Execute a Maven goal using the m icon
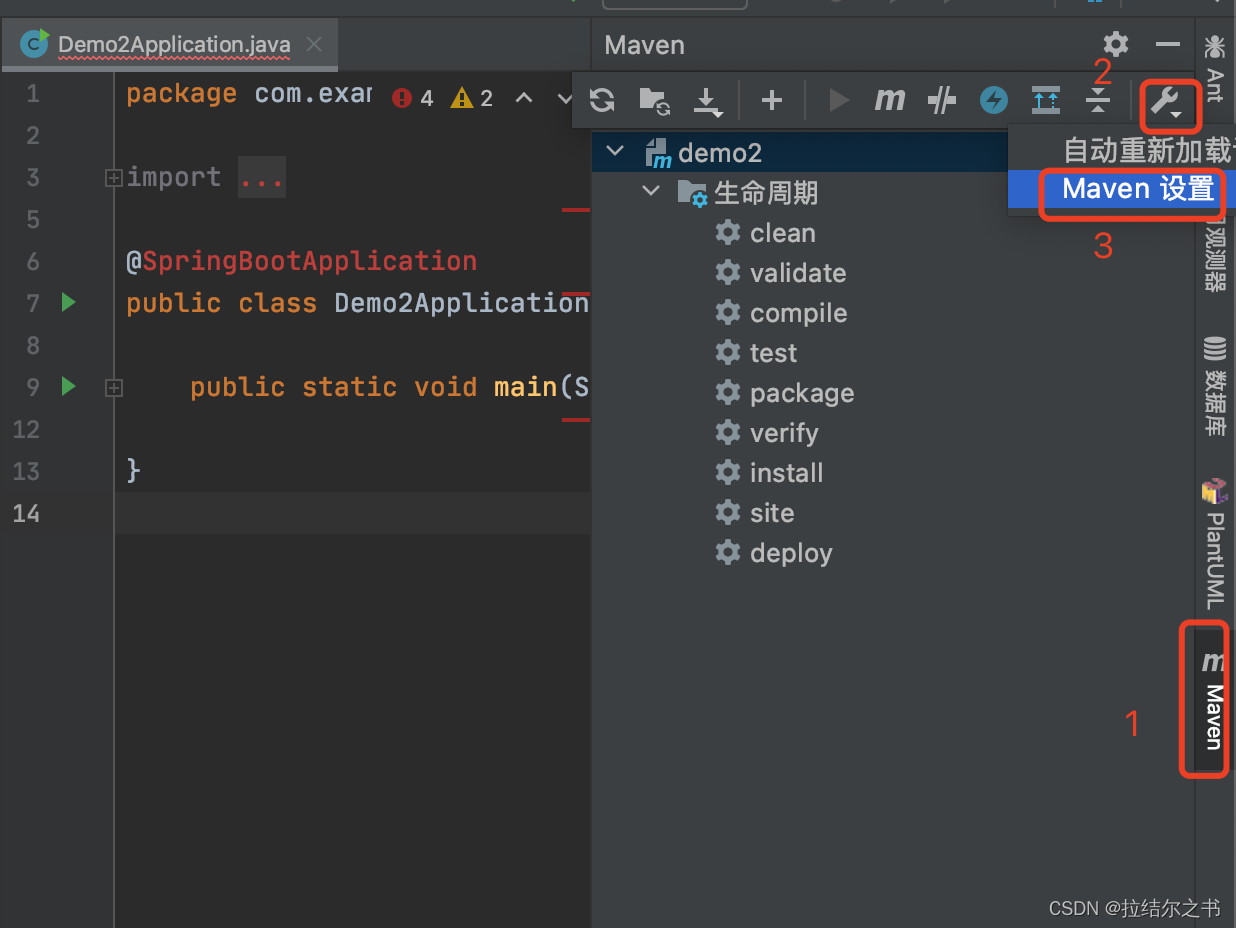1236x928 pixels. [x=890, y=100]
